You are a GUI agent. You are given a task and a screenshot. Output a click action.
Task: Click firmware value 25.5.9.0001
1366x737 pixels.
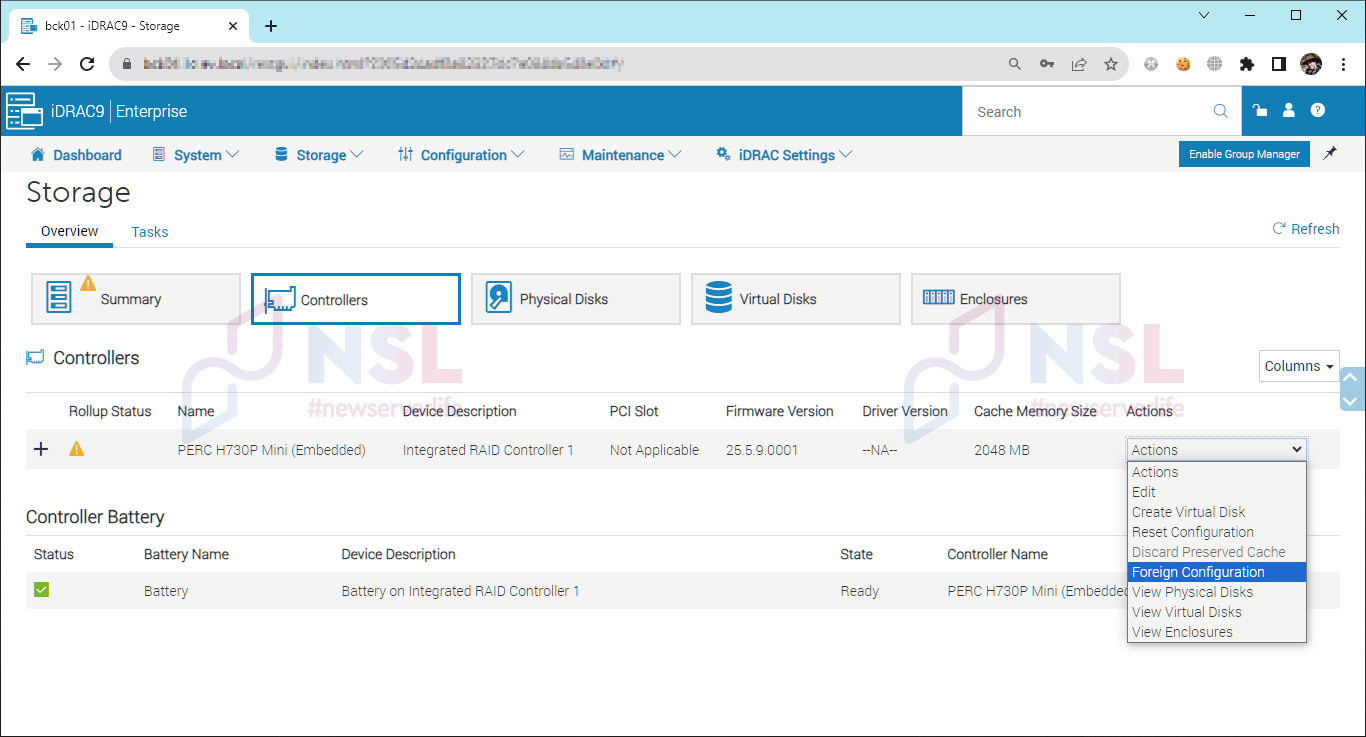[762, 450]
